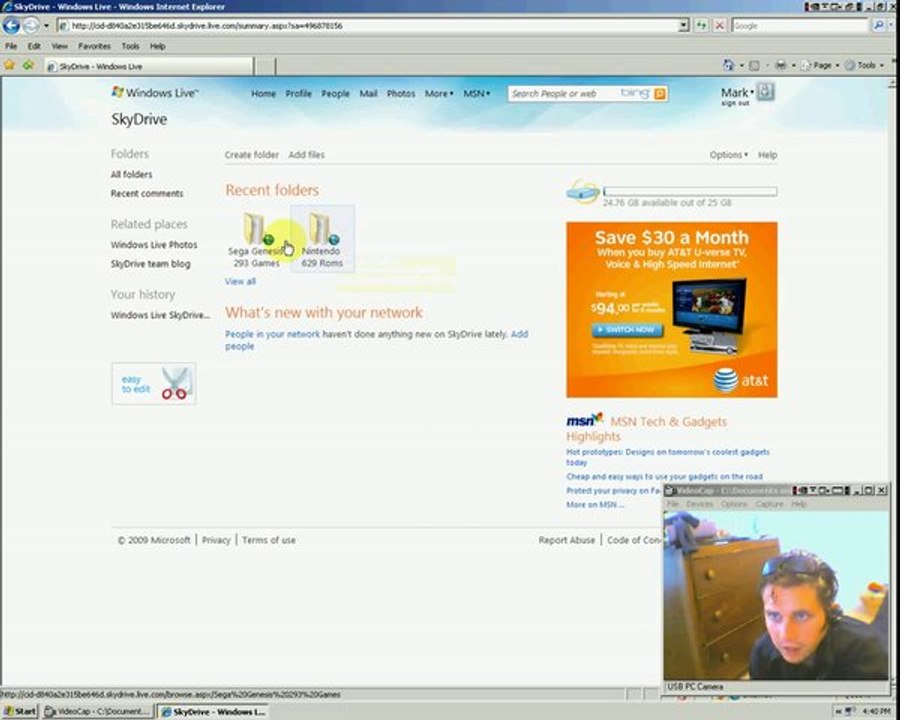This screenshot has width=900, height=720.
Task: Click the Stop loading X icon
Action: (719, 25)
